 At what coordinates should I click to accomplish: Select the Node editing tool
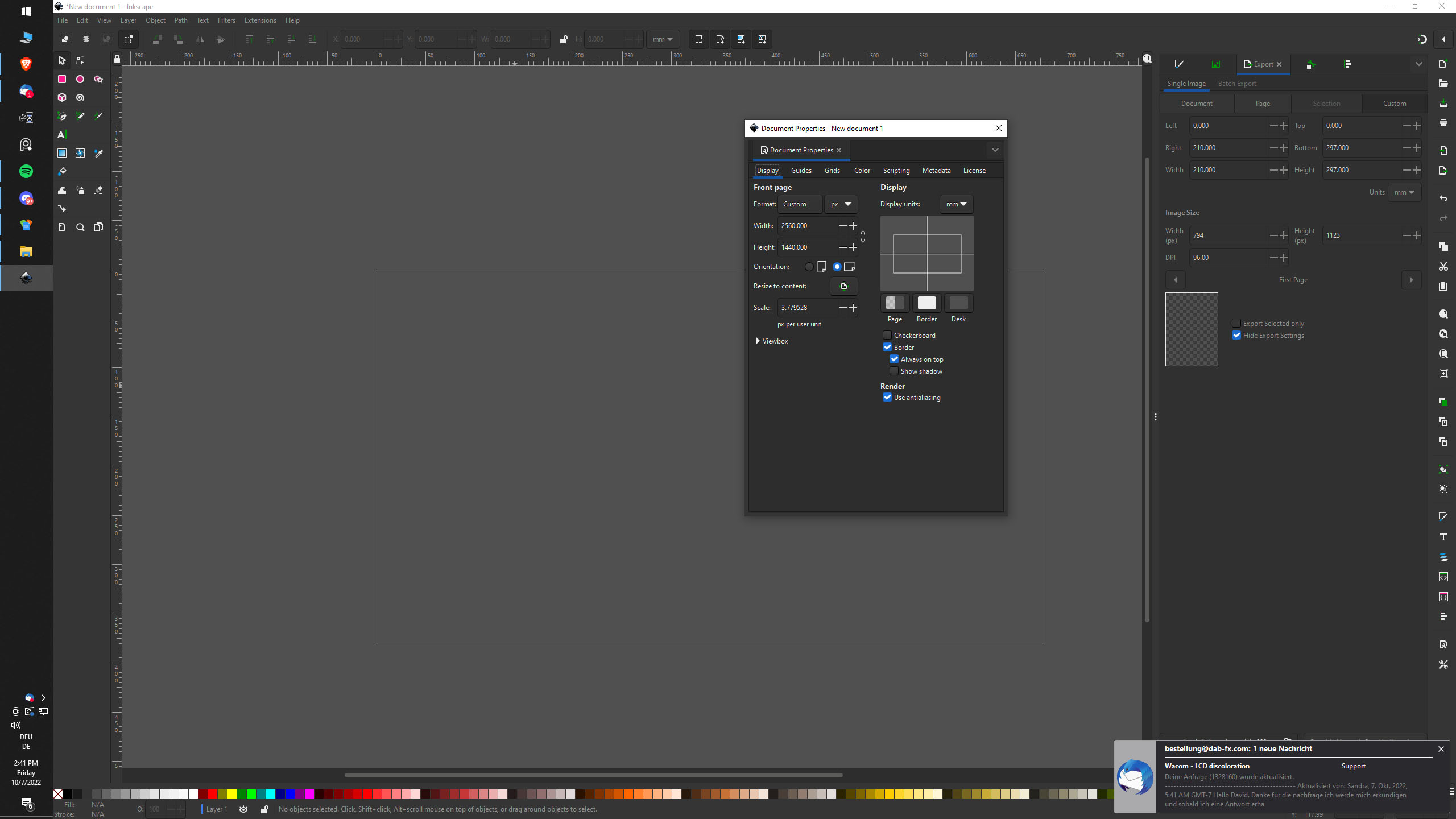80,60
